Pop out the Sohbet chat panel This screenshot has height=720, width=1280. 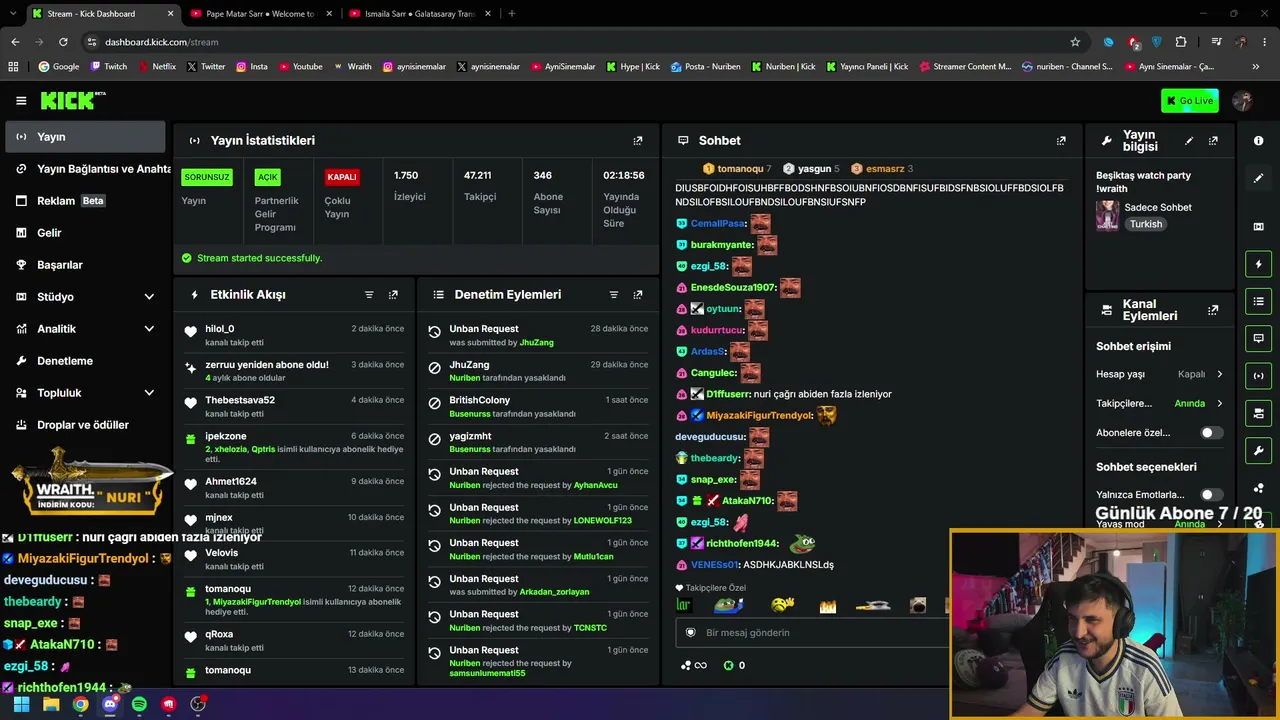(x=1061, y=141)
